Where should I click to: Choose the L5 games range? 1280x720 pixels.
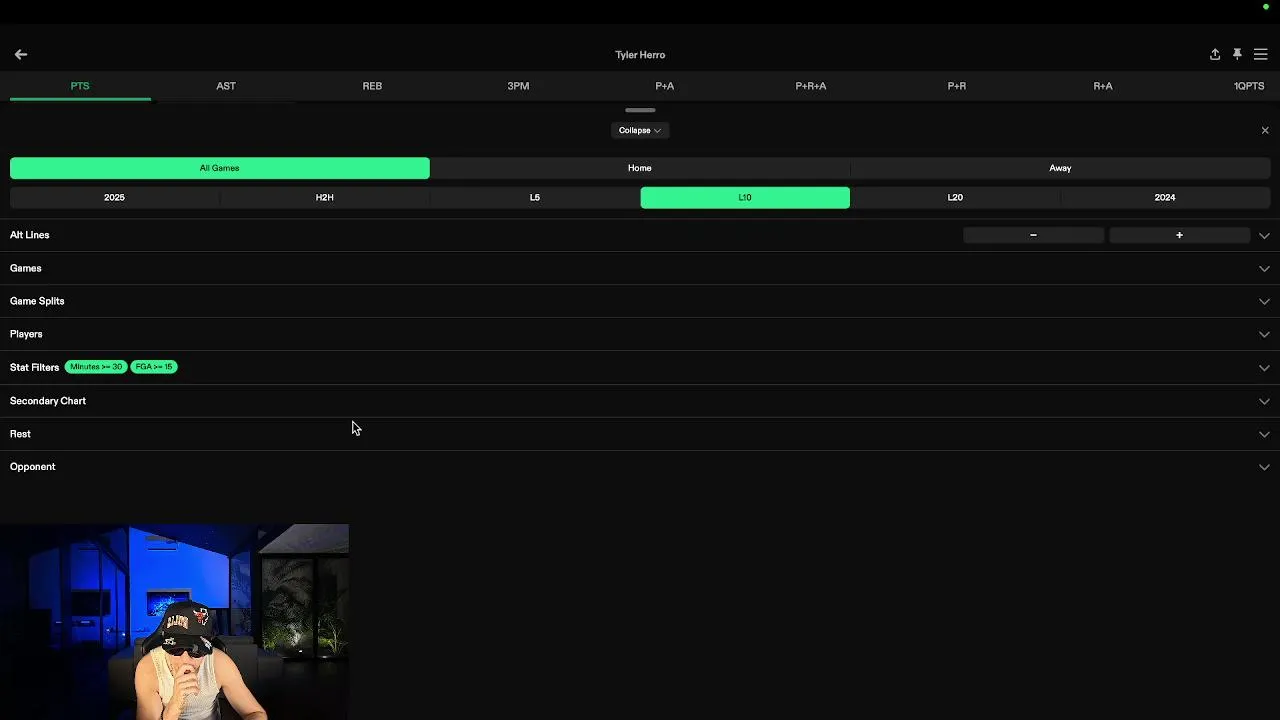tap(535, 198)
